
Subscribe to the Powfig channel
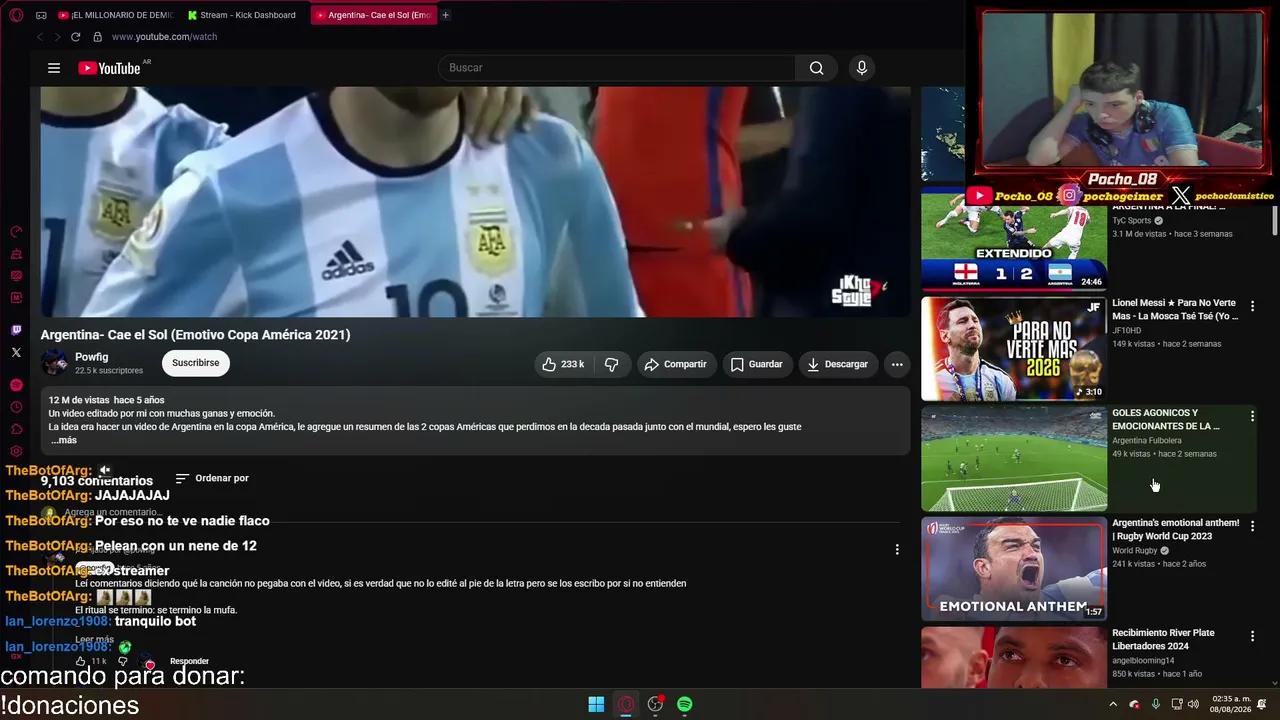tap(196, 363)
